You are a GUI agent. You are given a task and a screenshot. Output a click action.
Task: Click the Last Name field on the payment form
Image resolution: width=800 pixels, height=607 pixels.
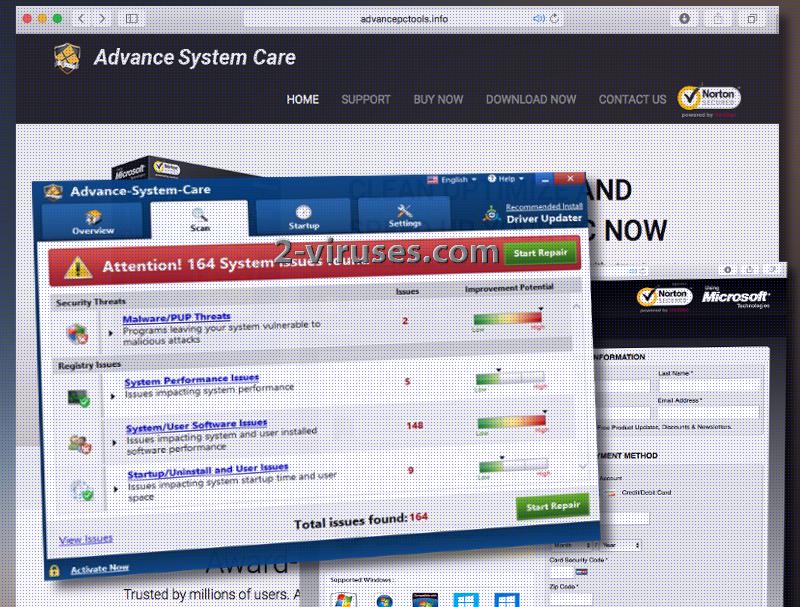click(x=710, y=386)
